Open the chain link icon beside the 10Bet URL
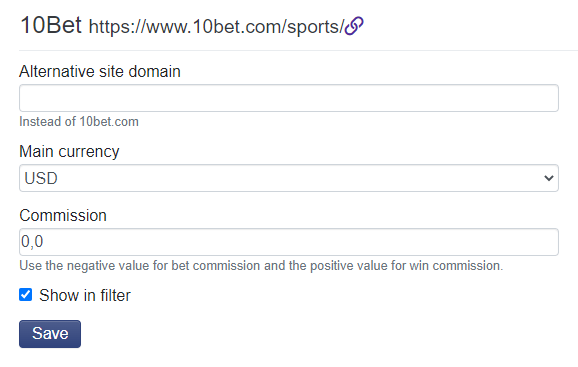Screen dimensions: 578x367 click(x=354, y=26)
